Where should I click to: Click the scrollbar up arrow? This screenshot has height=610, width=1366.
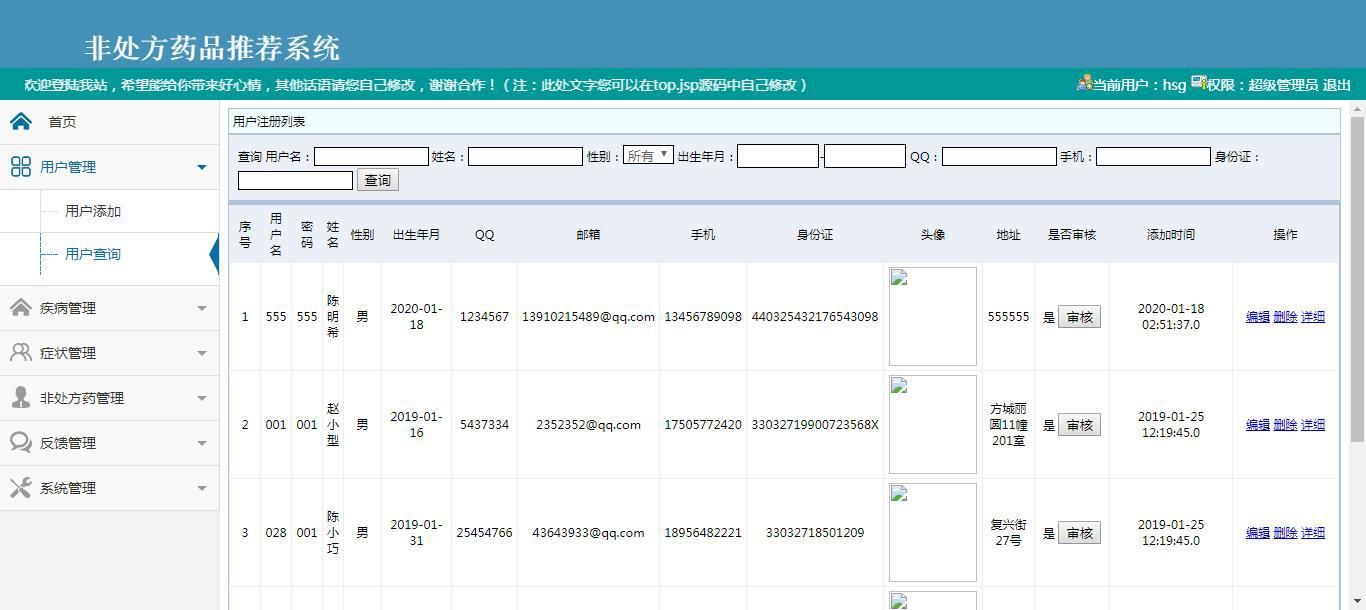tap(1357, 109)
